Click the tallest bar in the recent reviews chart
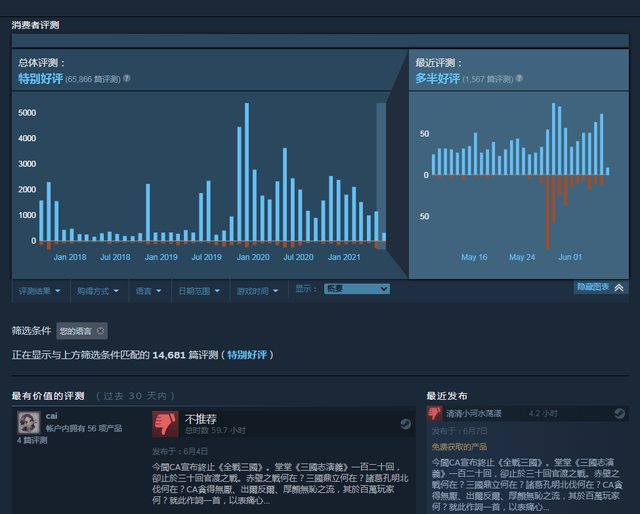 [553, 139]
